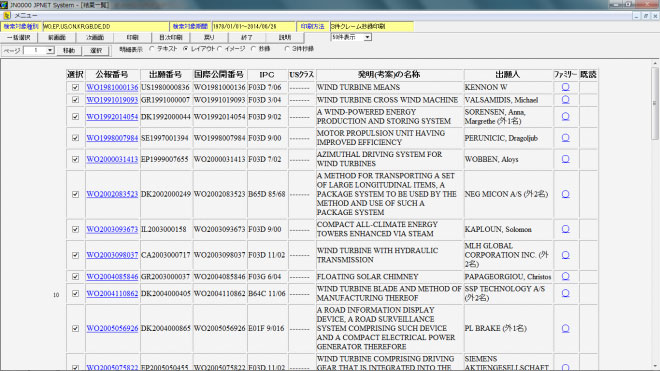Toggle checkbox for WO2005056926 row
The image size is (660, 371).
tap(75, 328)
